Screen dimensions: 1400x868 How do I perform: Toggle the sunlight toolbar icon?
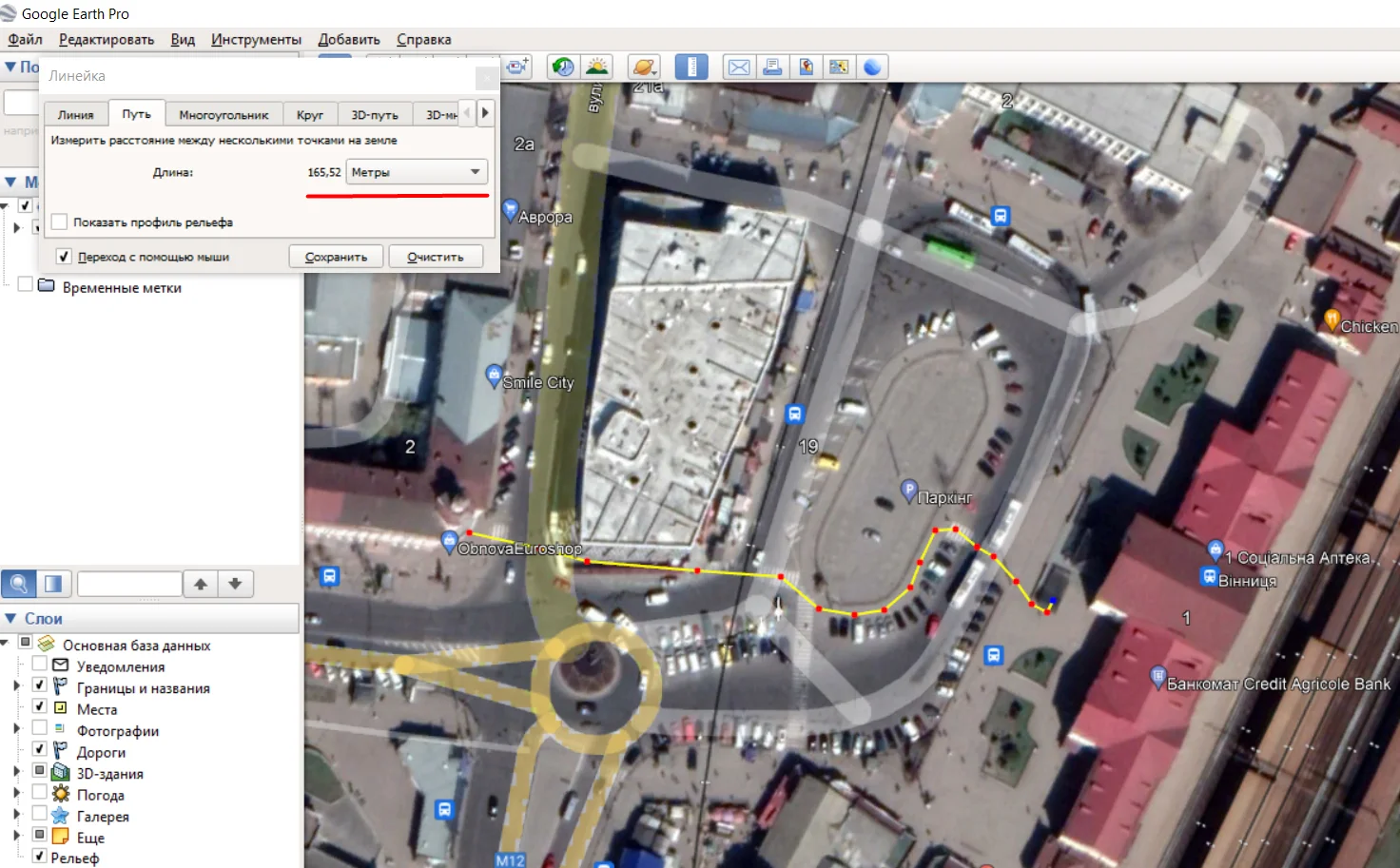(597, 67)
